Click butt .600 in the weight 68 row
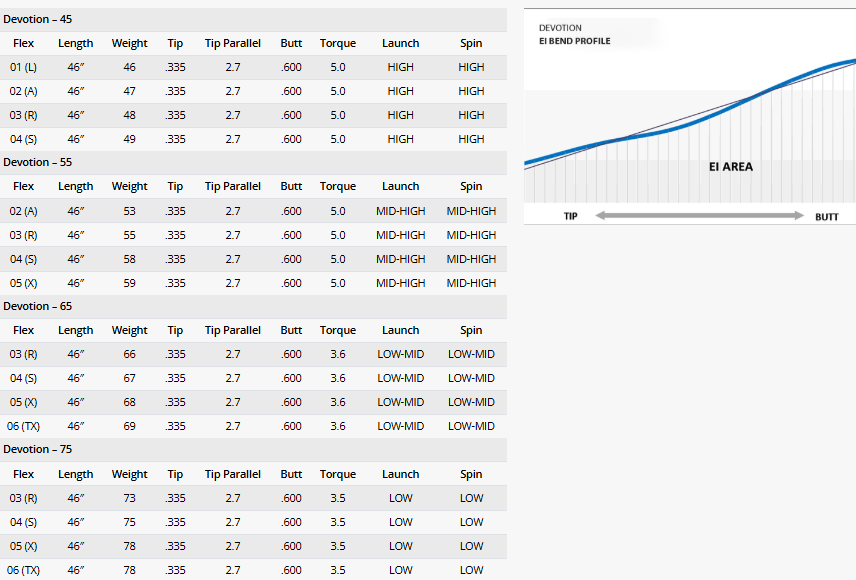Viewport: 856px width, 580px height. pyautogui.click(x=292, y=402)
